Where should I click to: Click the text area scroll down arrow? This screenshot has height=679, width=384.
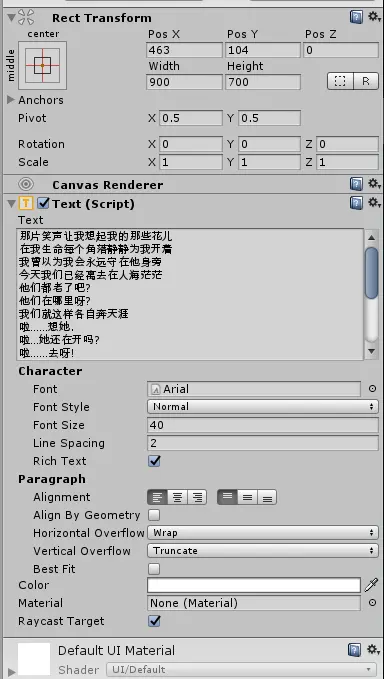coord(371,351)
